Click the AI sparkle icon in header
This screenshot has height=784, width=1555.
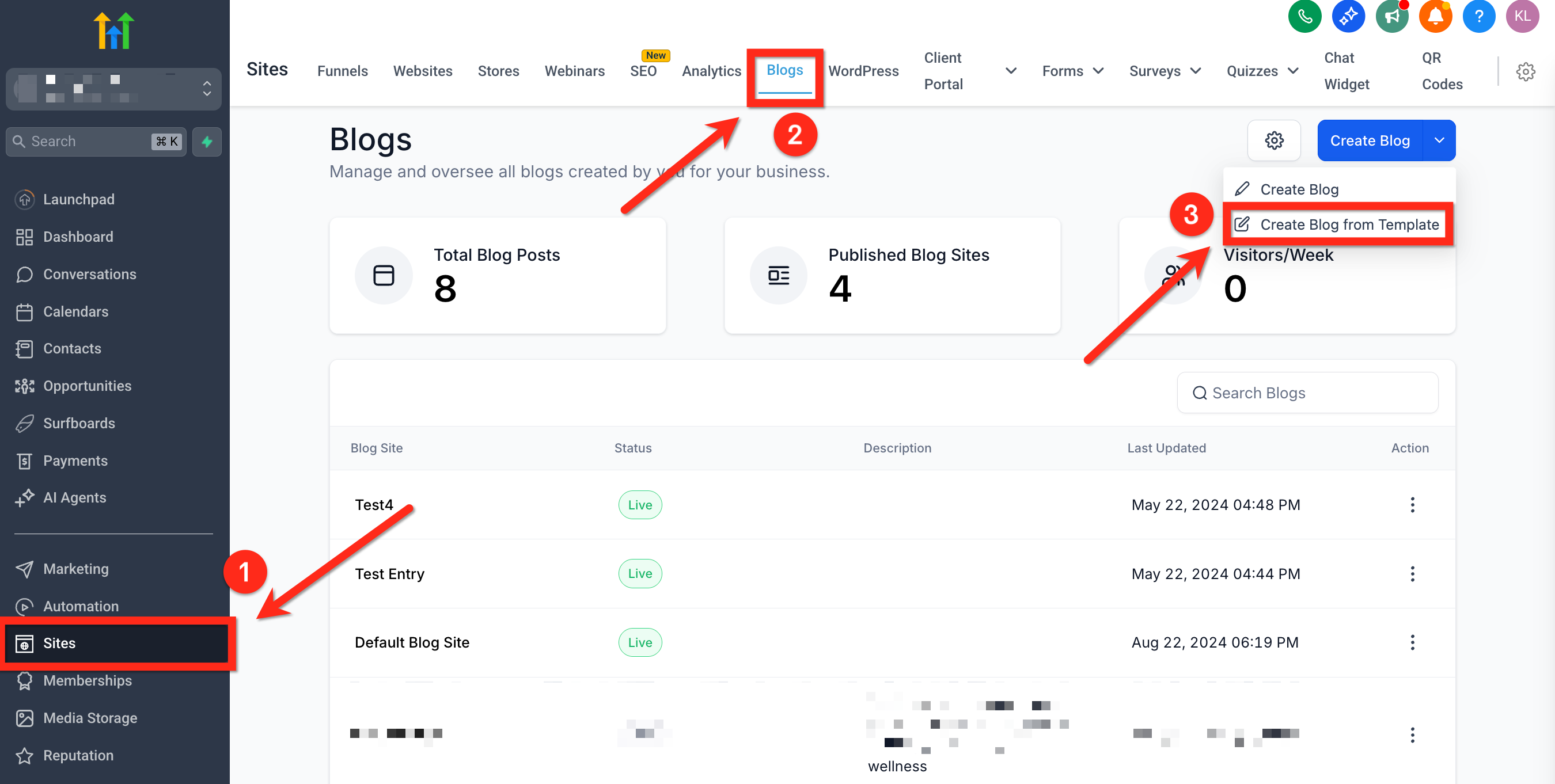coord(1348,16)
